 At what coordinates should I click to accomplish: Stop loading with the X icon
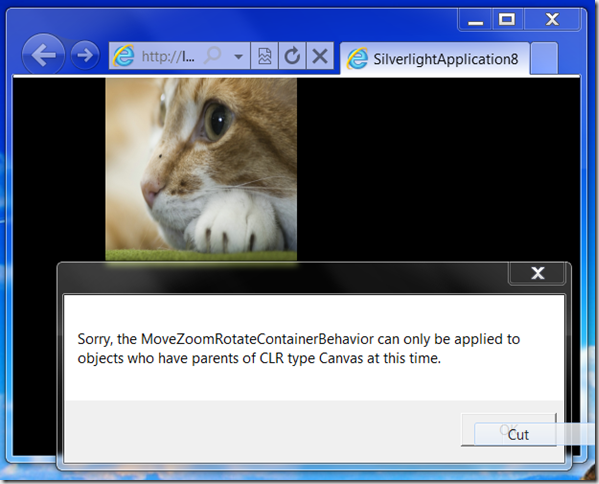320,56
